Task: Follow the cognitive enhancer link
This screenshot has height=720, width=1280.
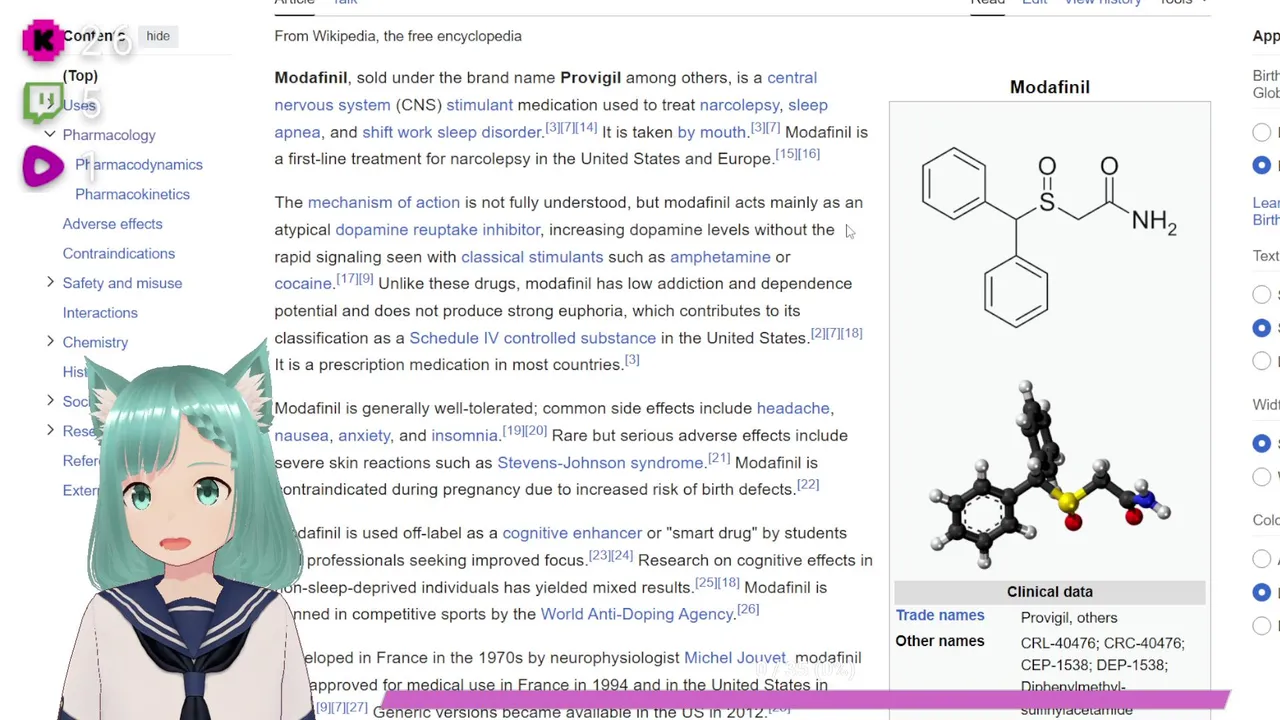Action: [x=572, y=533]
